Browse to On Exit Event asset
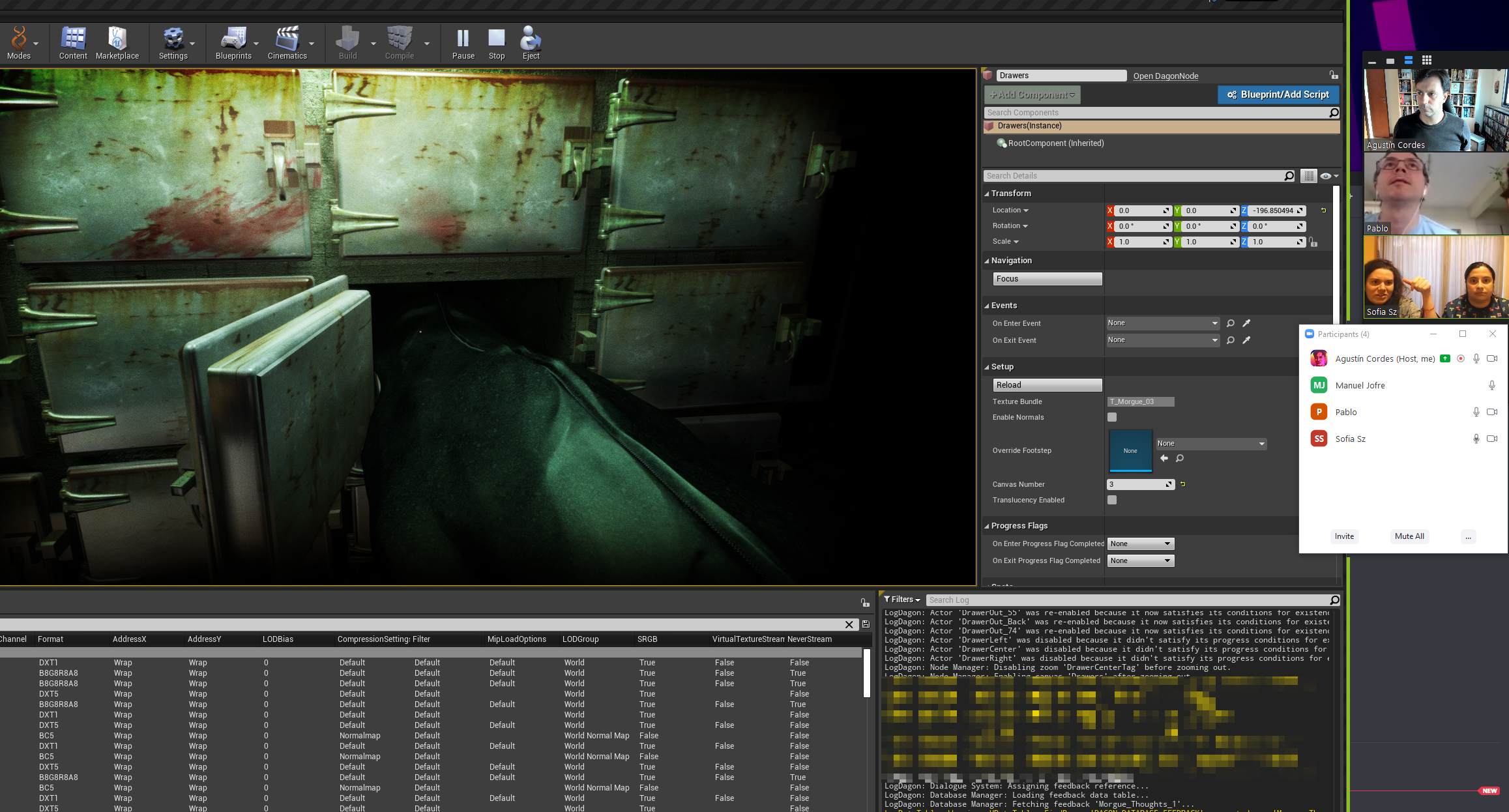1509x812 pixels. pyautogui.click(x=1231, y=340)
